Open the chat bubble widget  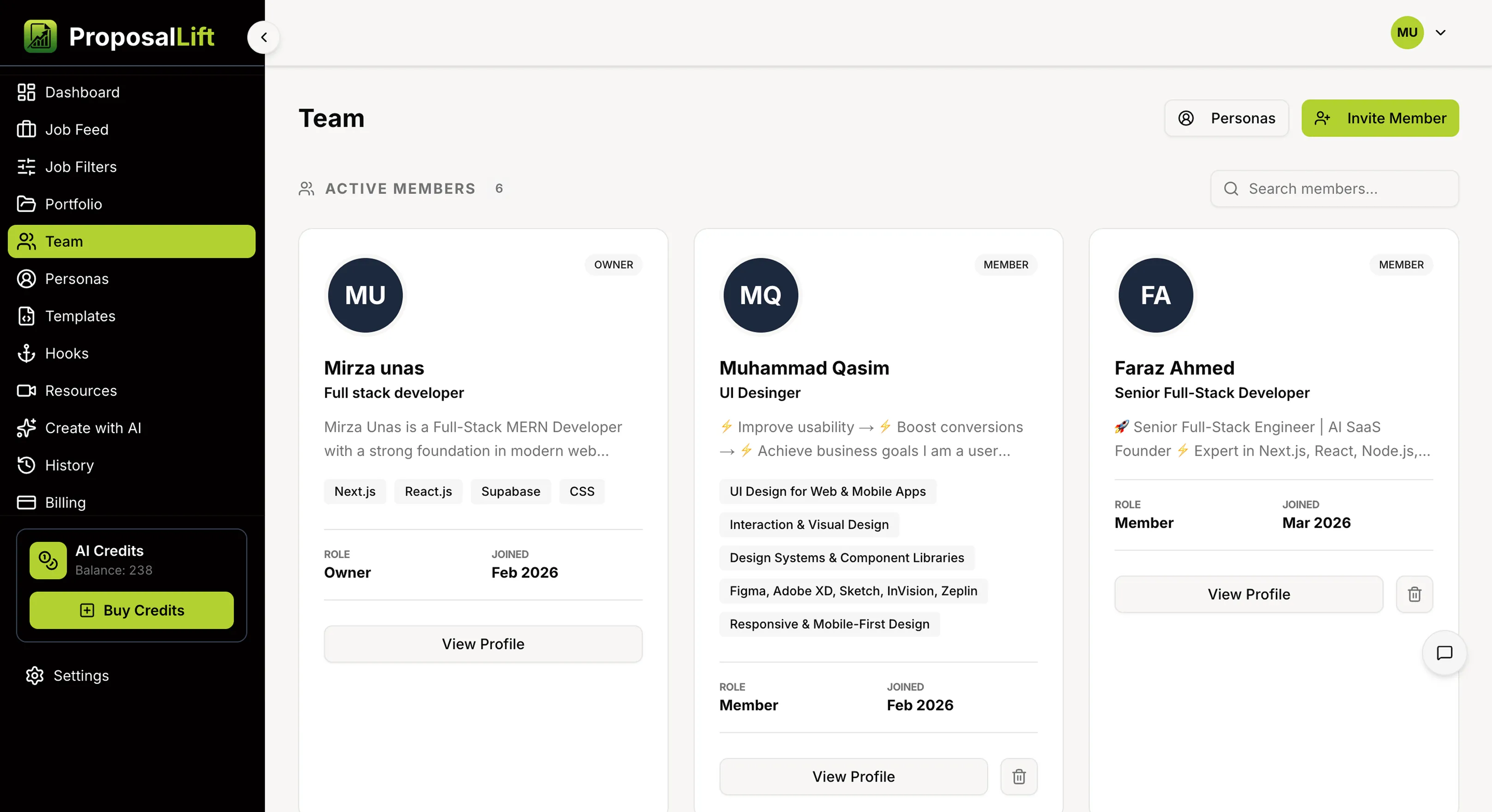[x=1444, y=652]
